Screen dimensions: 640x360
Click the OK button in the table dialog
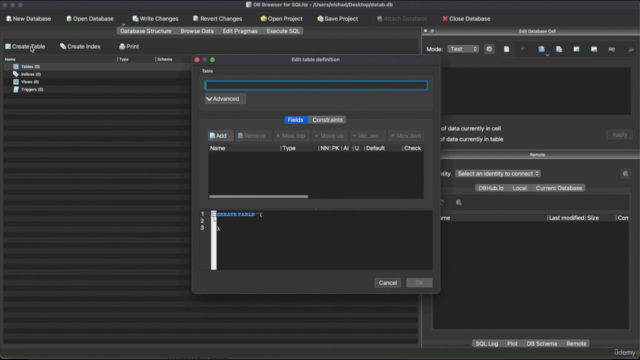pyautogui.click(x=419, y=283)
